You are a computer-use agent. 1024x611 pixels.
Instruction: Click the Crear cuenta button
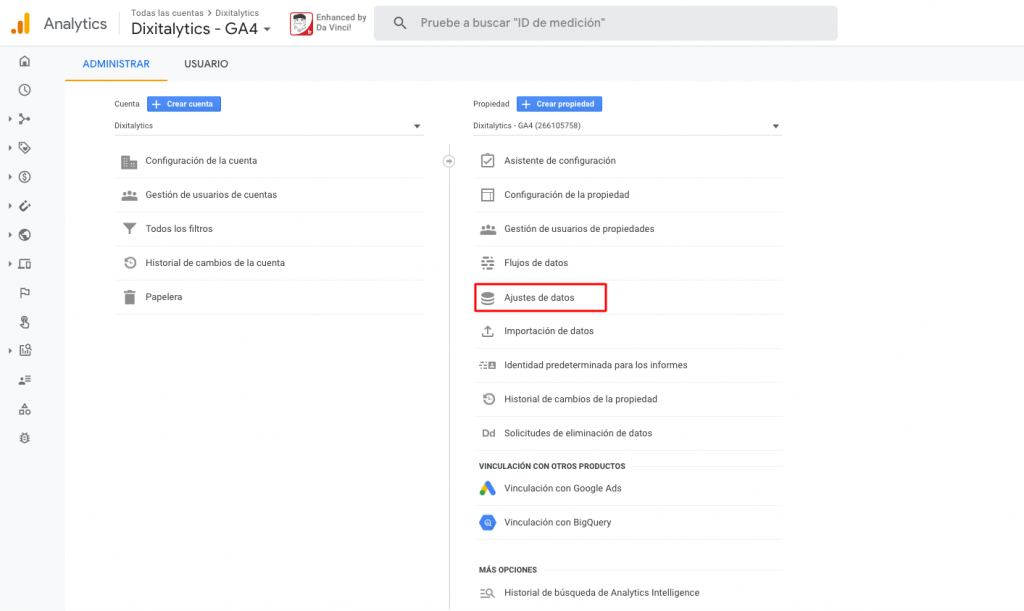point(184,104)
